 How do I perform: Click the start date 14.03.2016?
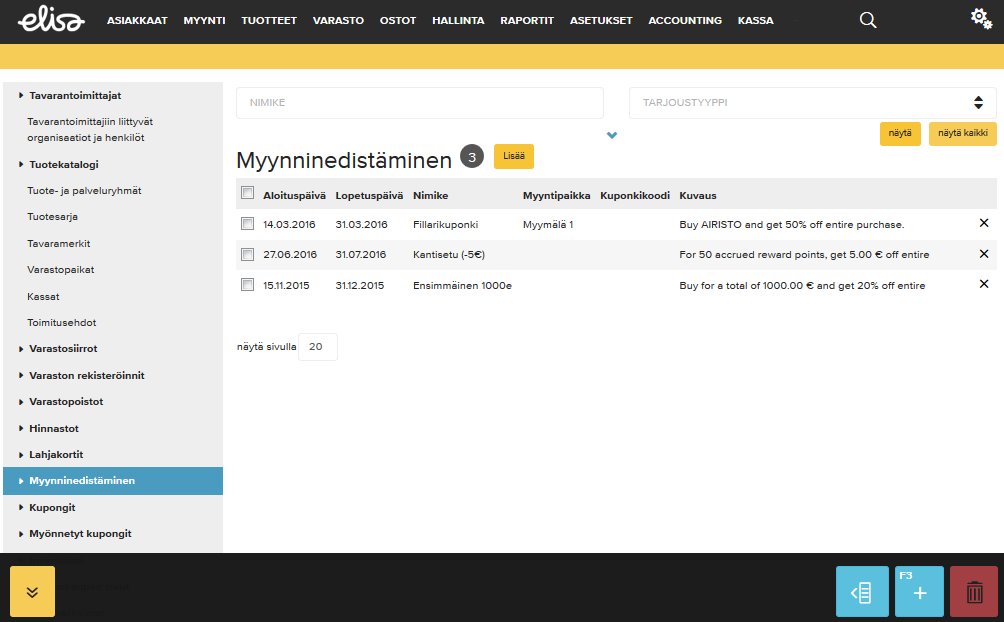[289, 224]
